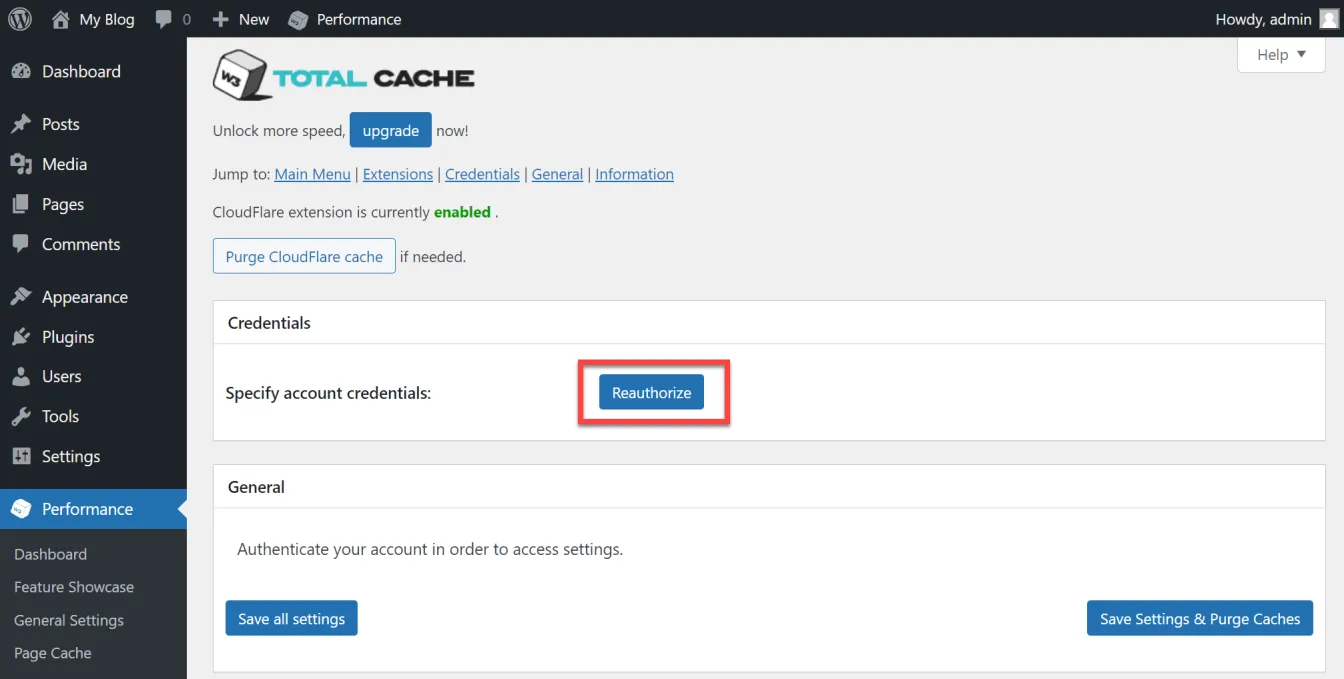Click the Purge CloudFlare cache button

[304, 256]
